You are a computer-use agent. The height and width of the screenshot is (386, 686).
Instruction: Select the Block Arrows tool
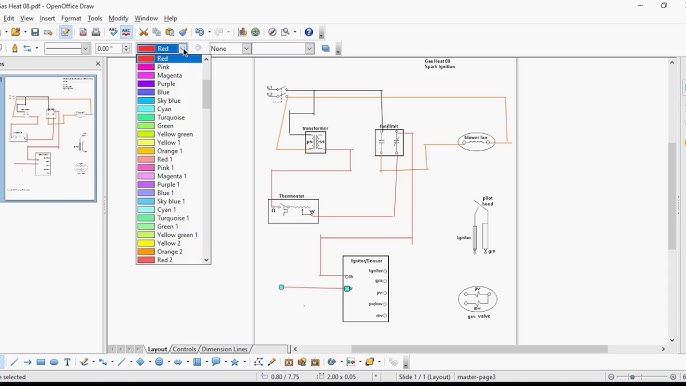tap(178, 362)
